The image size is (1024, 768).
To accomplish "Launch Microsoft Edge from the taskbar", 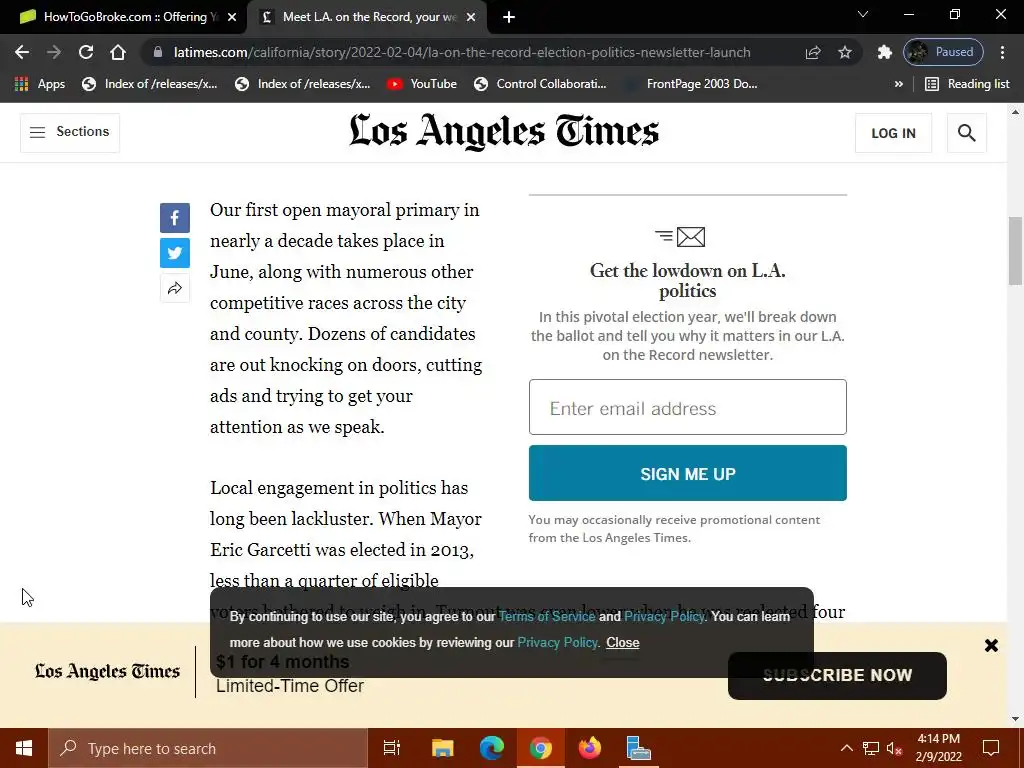I will [x=492, y=748].
